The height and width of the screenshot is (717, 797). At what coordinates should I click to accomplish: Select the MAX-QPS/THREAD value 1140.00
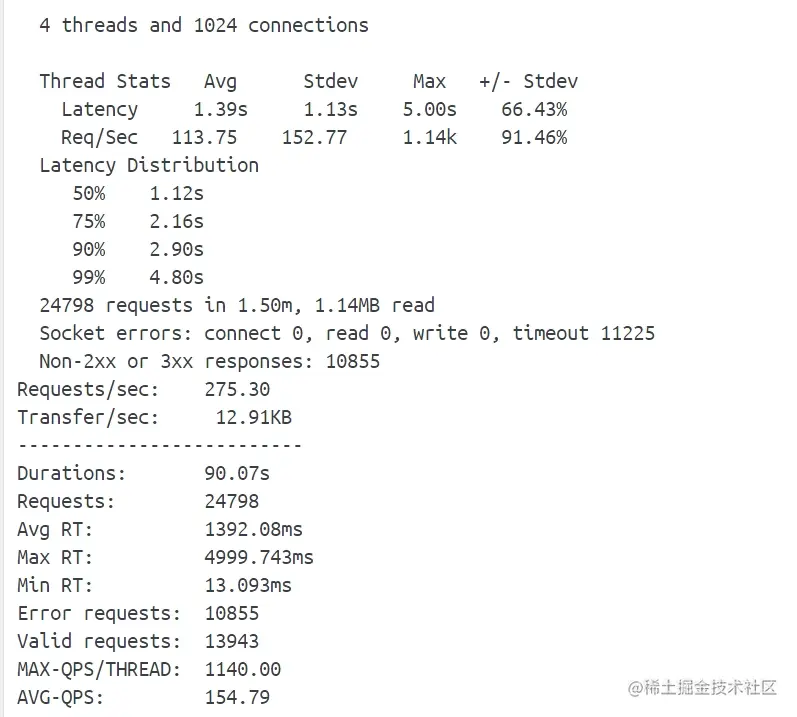(242, 670)
